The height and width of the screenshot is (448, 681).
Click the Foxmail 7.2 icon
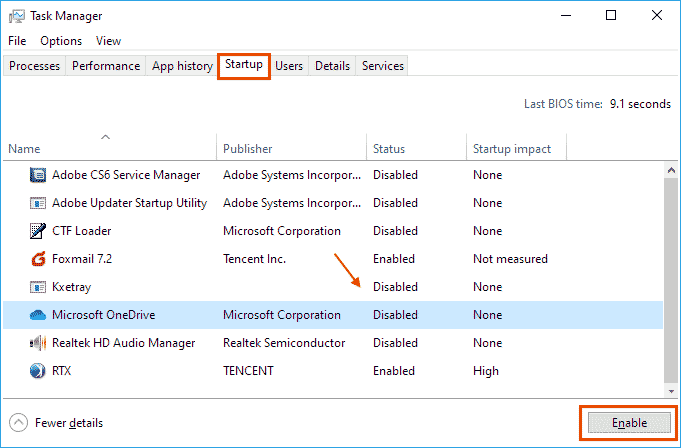38,259
